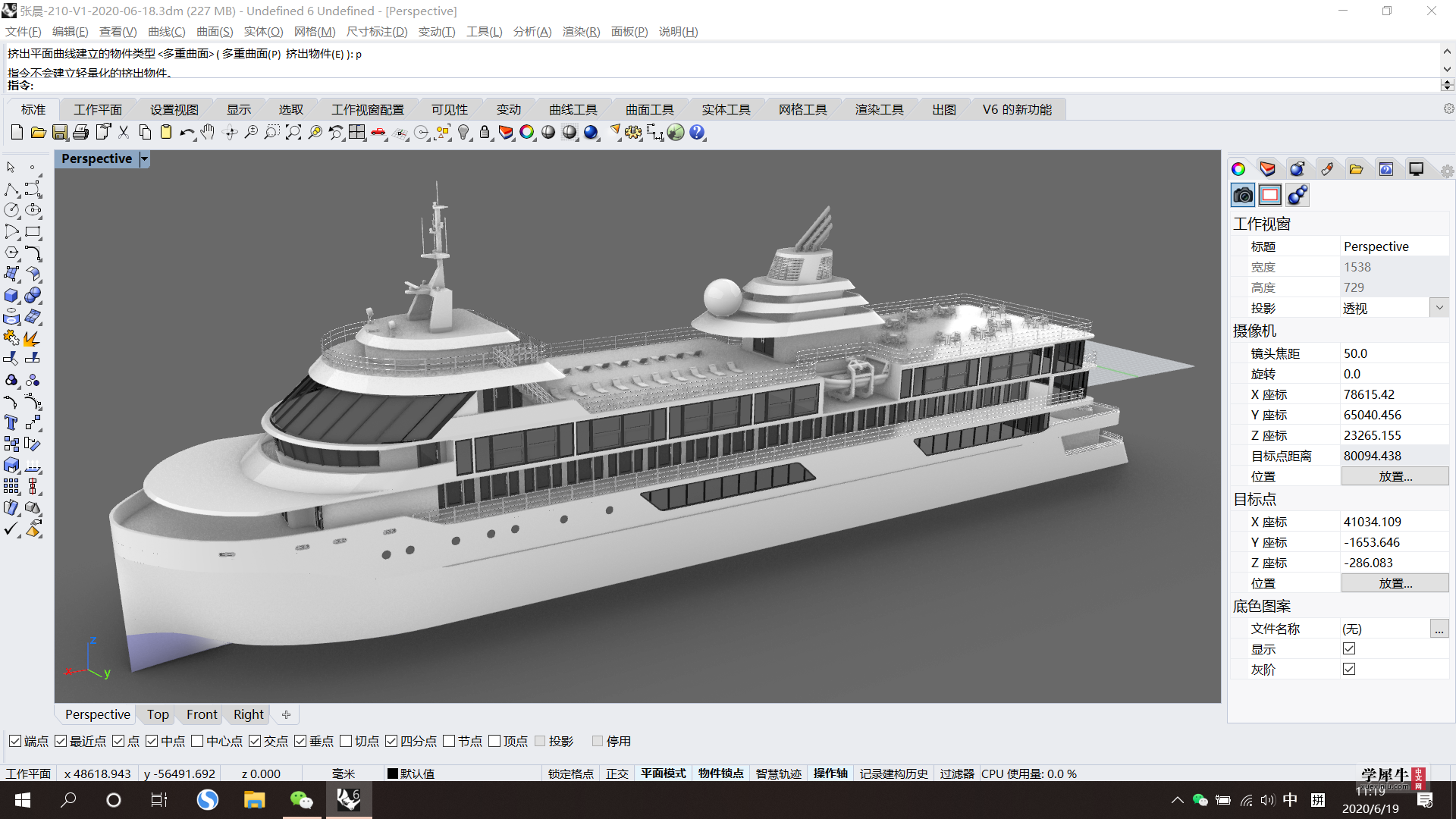Cut selection with the scissors icon
The width and height of the screenshot is (1456, 819).
point(124,133)
